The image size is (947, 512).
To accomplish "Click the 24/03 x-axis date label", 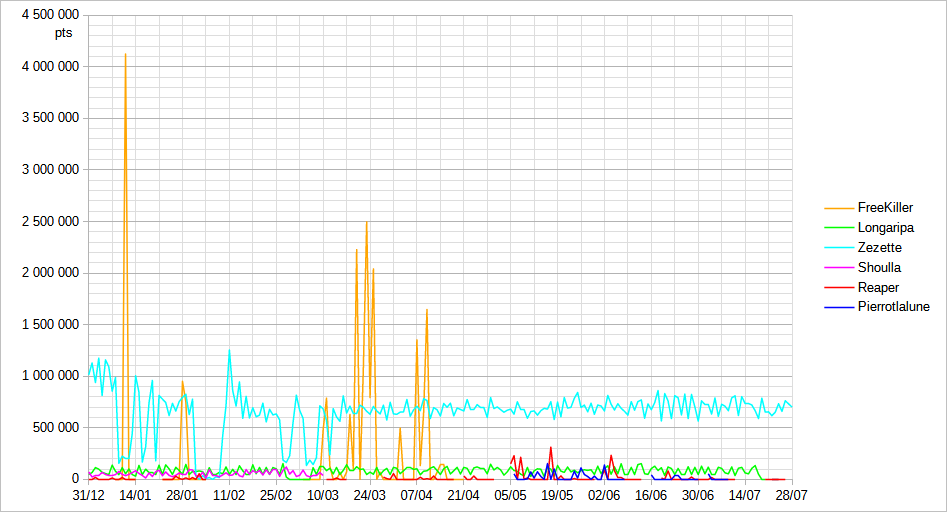I will pyautogui.click(x=370, y=494).
